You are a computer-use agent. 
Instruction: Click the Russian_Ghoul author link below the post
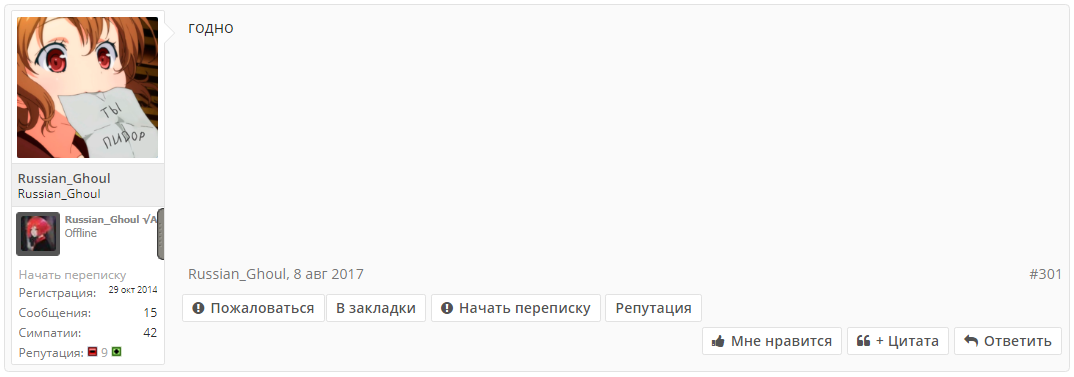coord(238,275)
